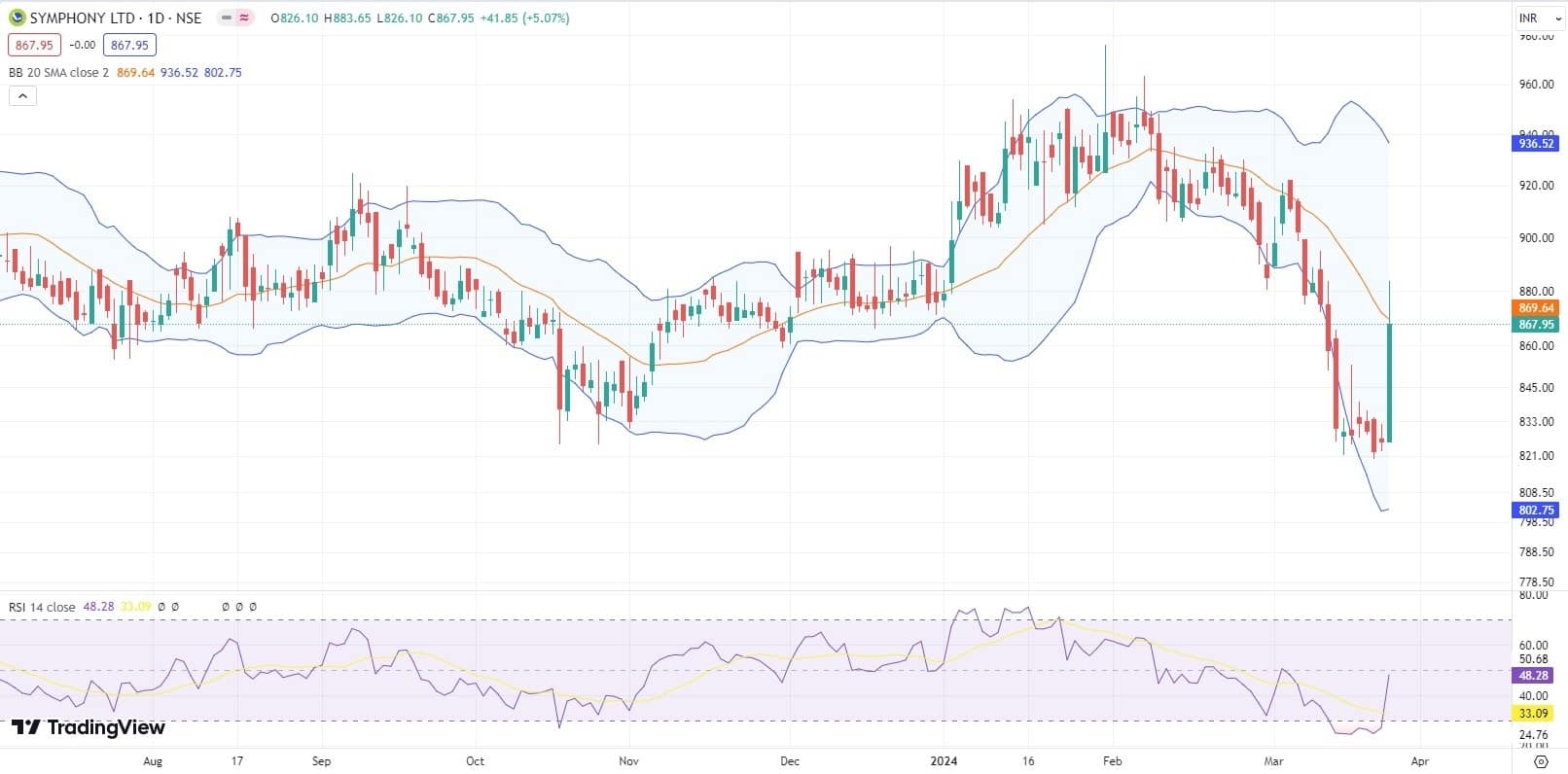Image resolution: width=1568 pixels, height=774 pixels.
Task: Collapse the indicator legend with chevron button
Action: tap(22, 95)
